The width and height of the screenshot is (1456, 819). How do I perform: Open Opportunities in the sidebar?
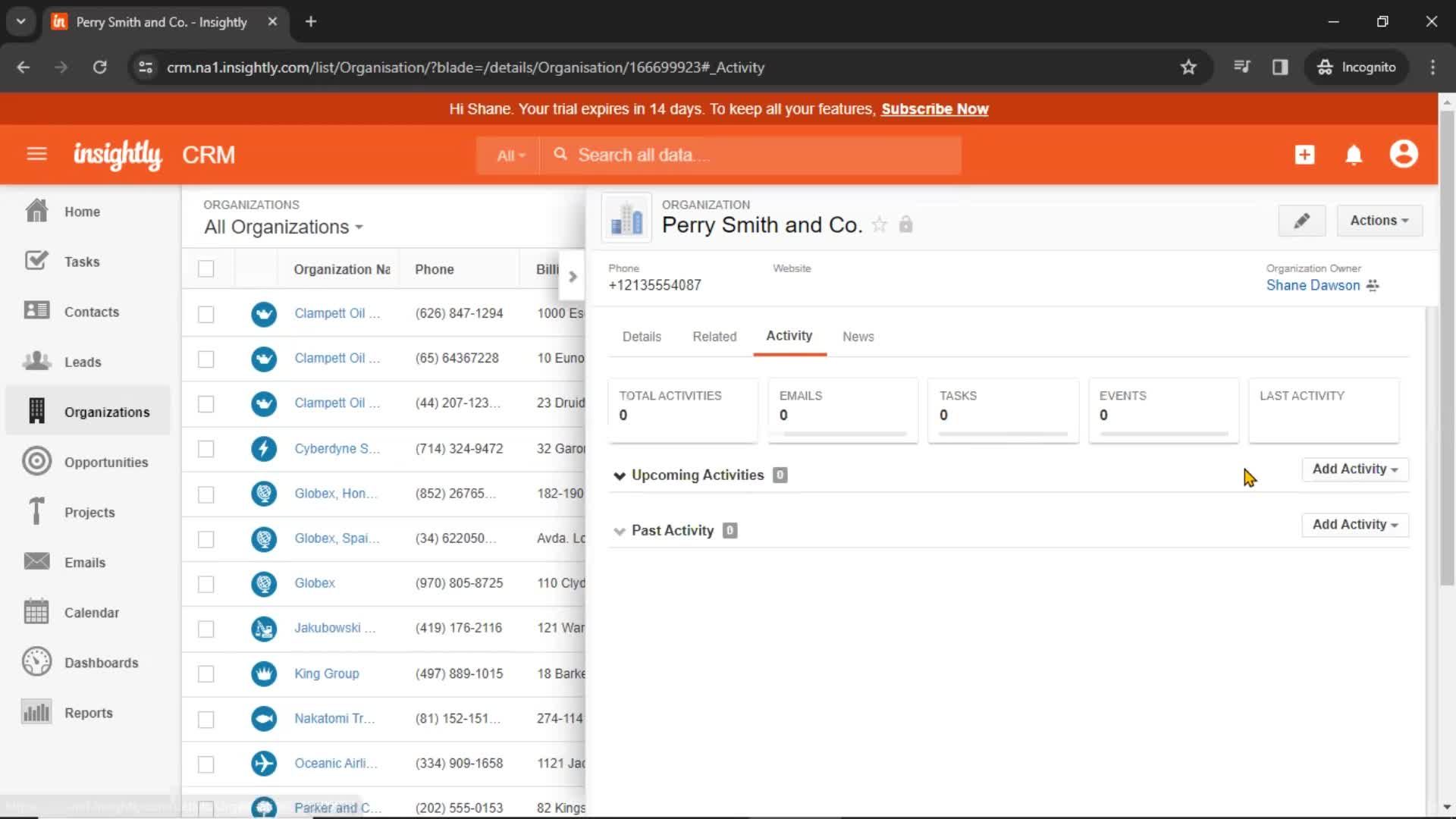(x=88, y=461)
